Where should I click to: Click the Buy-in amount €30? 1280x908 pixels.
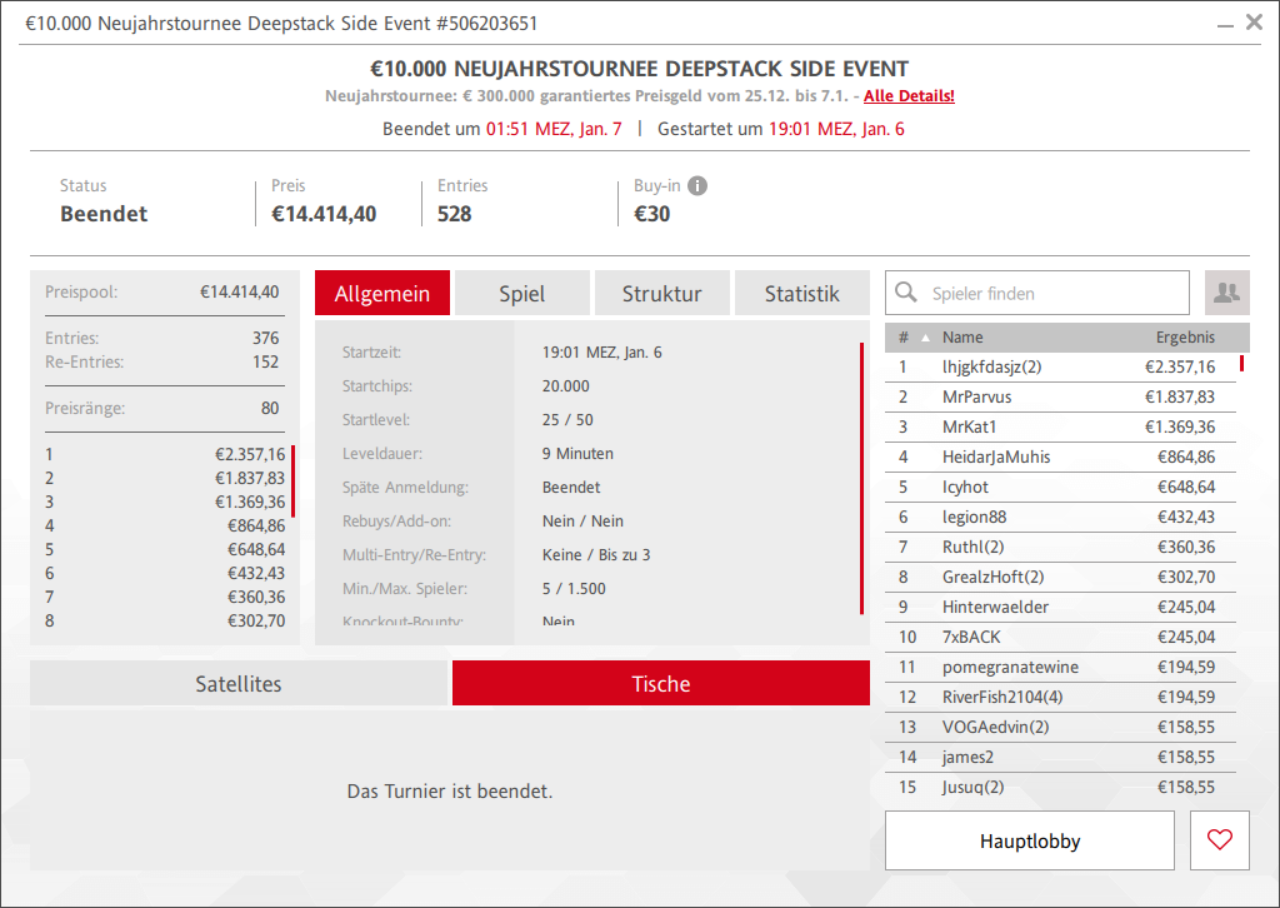652,214
